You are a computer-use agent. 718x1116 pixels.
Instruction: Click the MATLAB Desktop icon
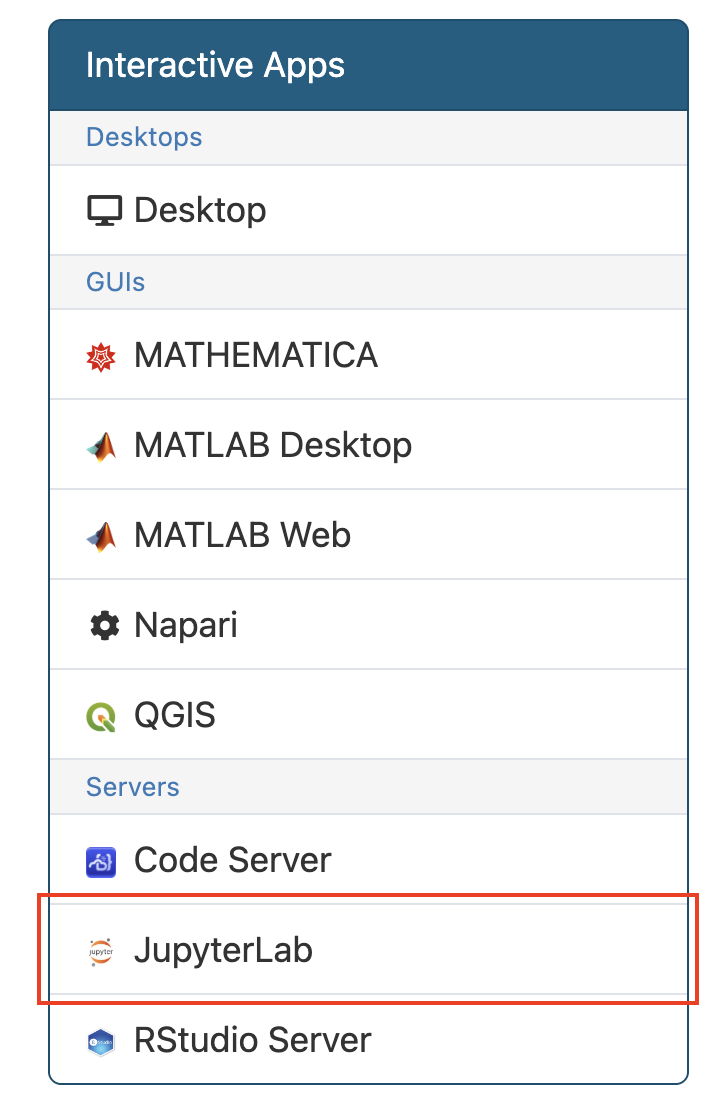point(101,444)
